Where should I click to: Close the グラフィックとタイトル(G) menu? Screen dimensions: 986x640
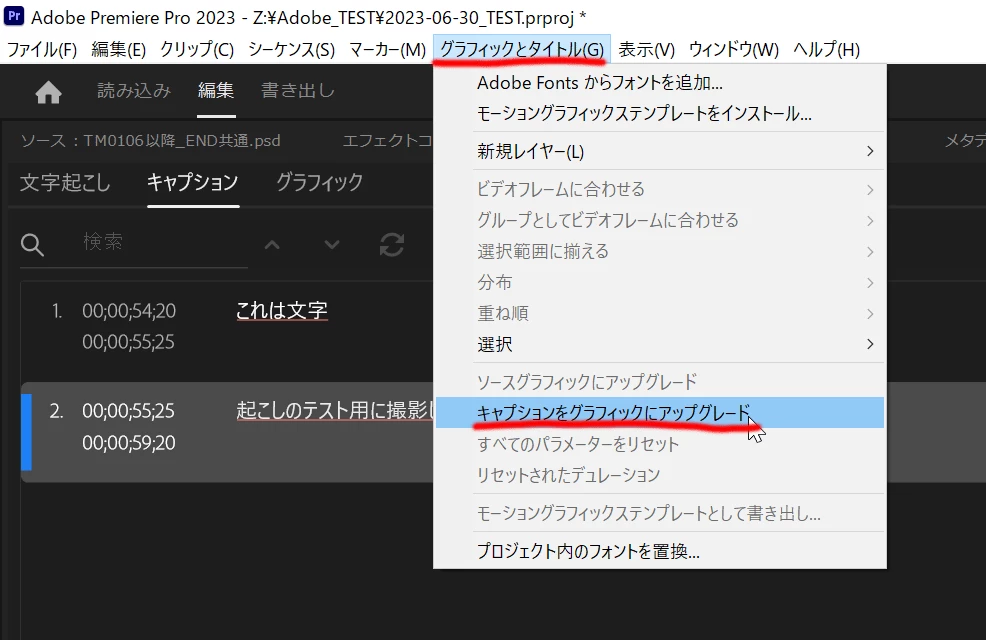click(x=521, y=49)
